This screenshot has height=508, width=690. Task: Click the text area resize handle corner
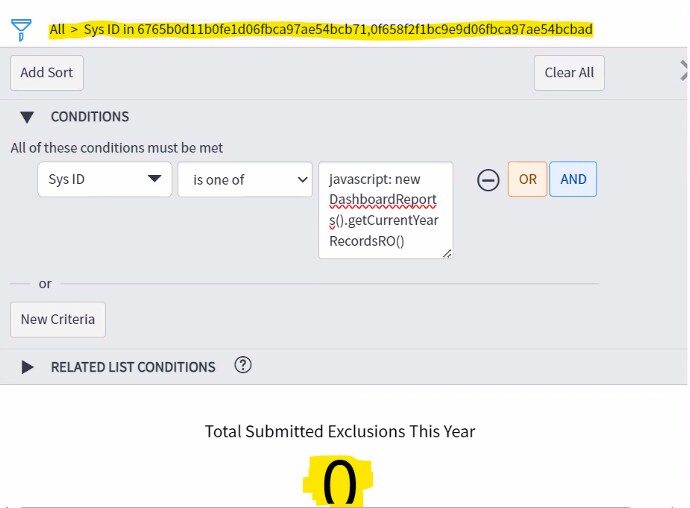[x=447, y=253]
